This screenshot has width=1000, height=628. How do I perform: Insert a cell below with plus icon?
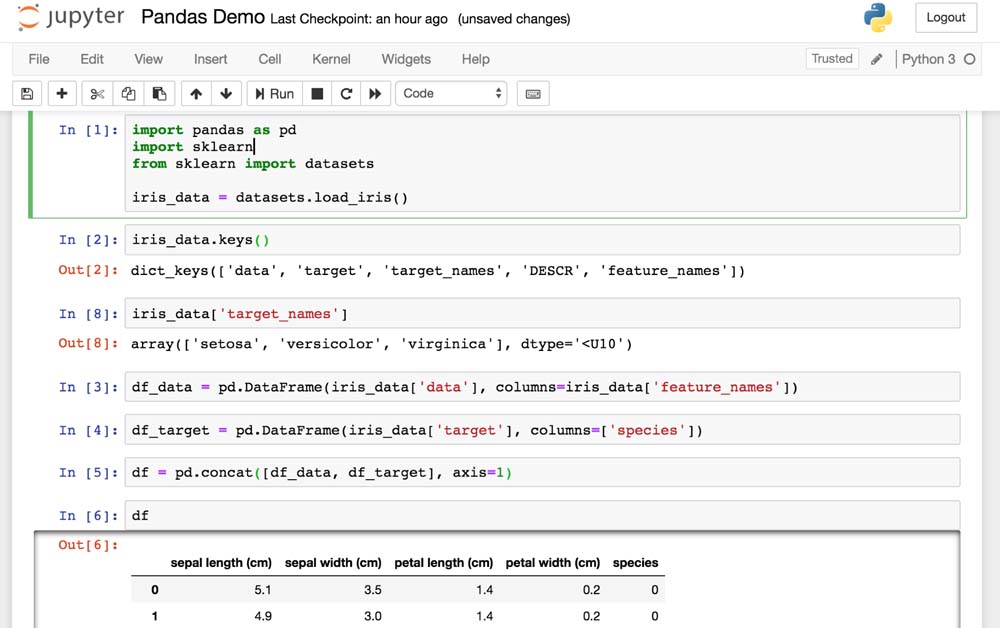(62, 94)
